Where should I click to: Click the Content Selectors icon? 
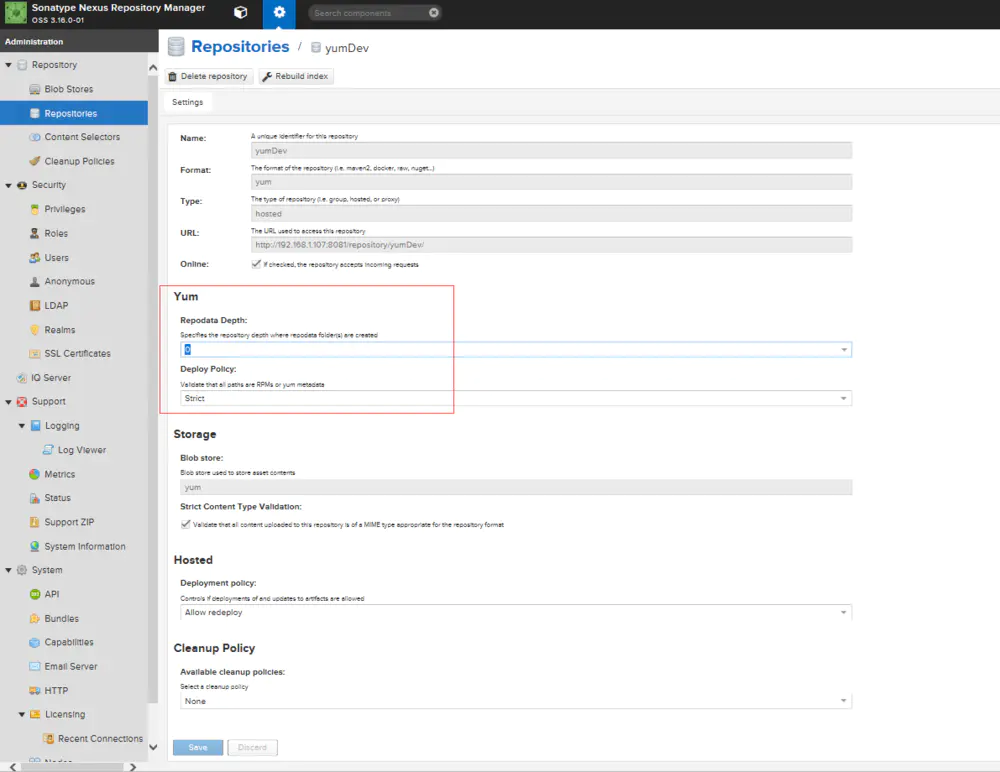35,137
